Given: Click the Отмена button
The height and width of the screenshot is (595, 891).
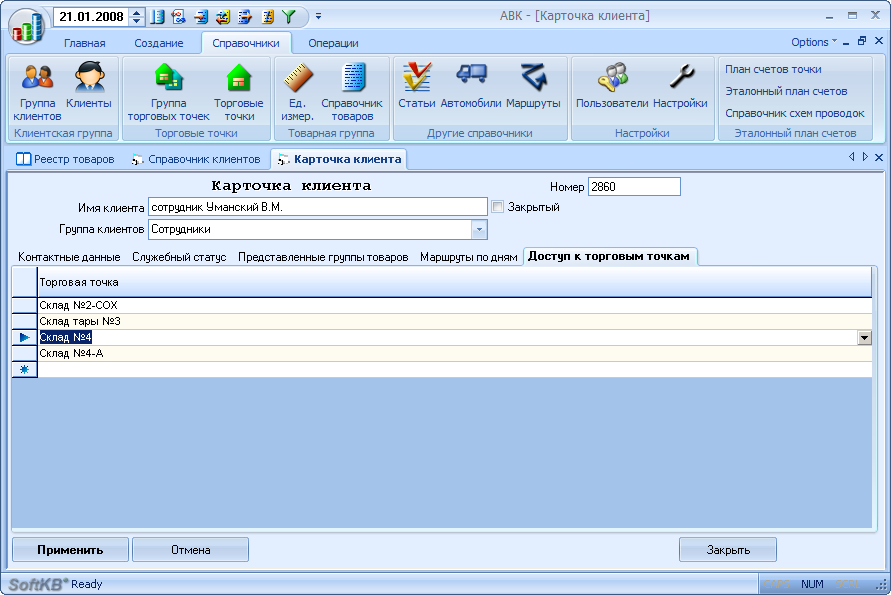Looking at the screenshot, I should coord(191,550).
